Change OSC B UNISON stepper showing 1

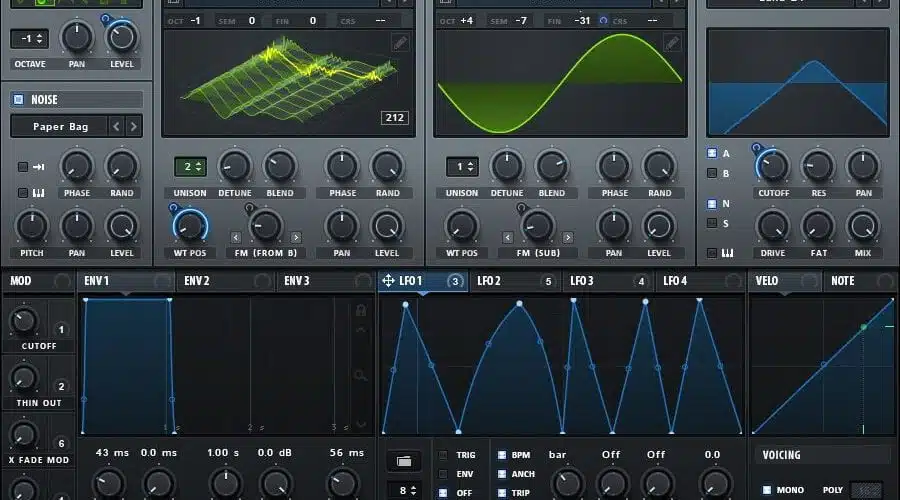coord(462,166)
